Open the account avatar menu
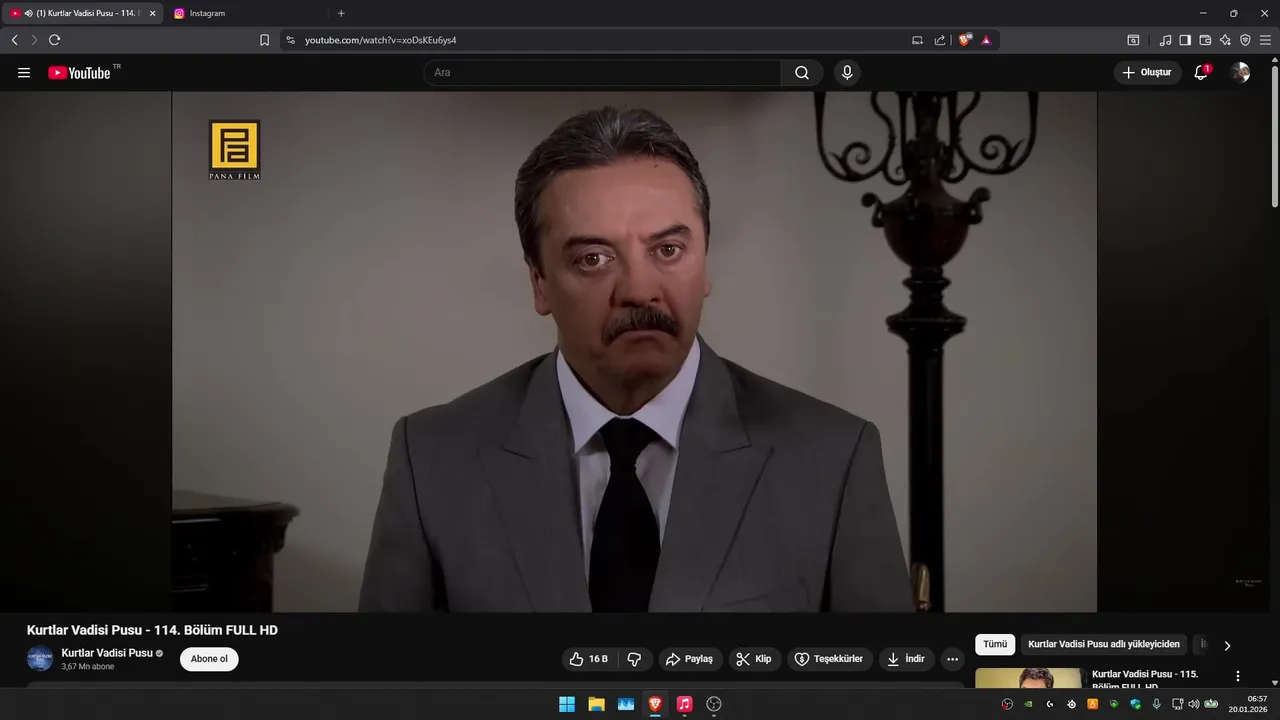The image size is (1280, 720). tap(1240, 73)
